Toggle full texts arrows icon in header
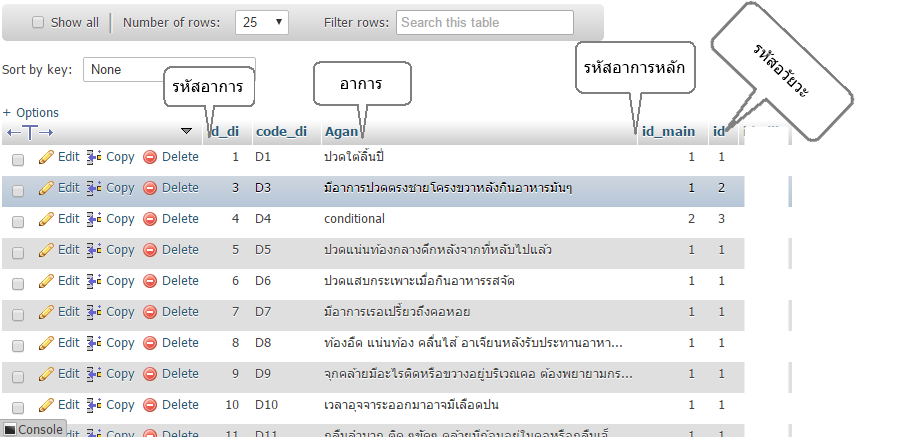This screenshot has width=898, height=439. click(x=30, y=133)
